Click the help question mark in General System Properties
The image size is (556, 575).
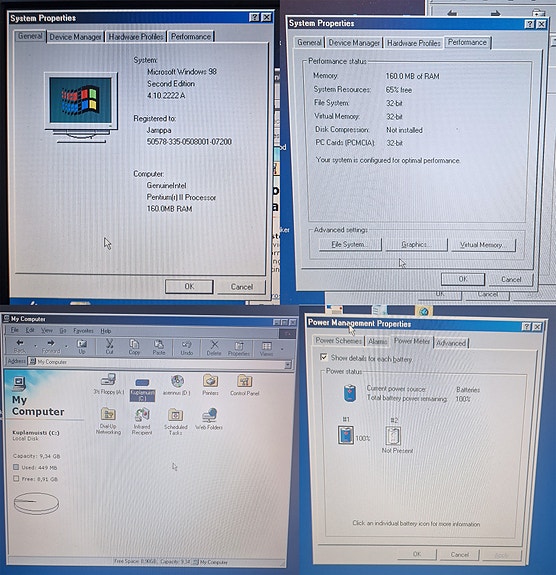pyautogui.click(x=254, y=17)
